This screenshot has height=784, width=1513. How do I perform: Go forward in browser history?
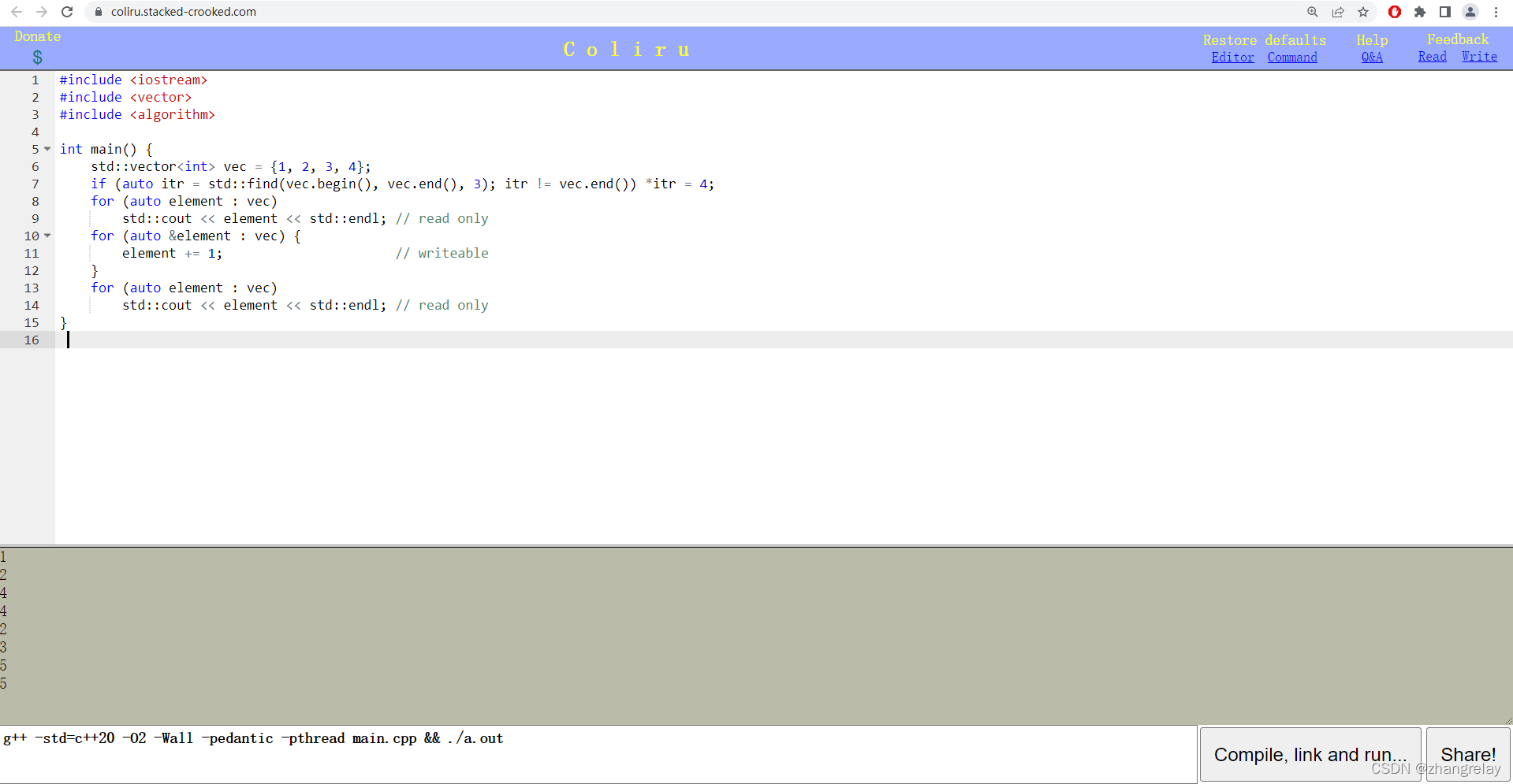tap(42, 12)
